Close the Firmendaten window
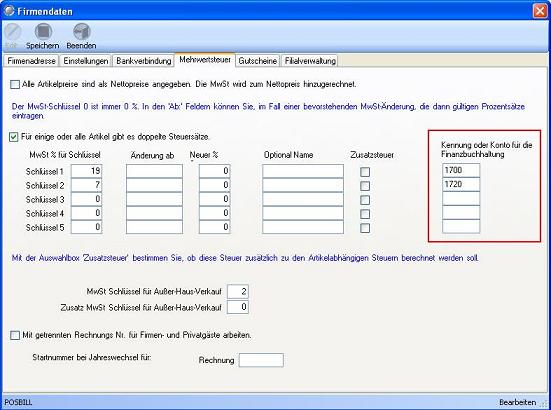This screenshot has width=551, height=410. point(540,11)
